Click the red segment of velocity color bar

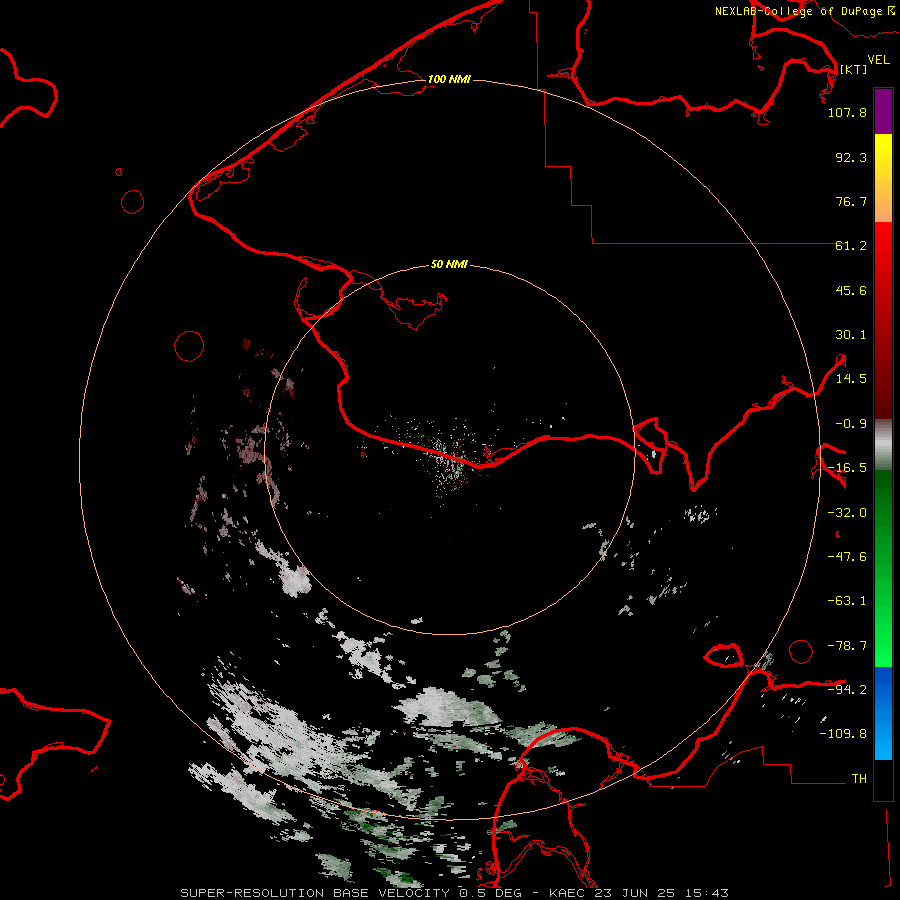883,320
